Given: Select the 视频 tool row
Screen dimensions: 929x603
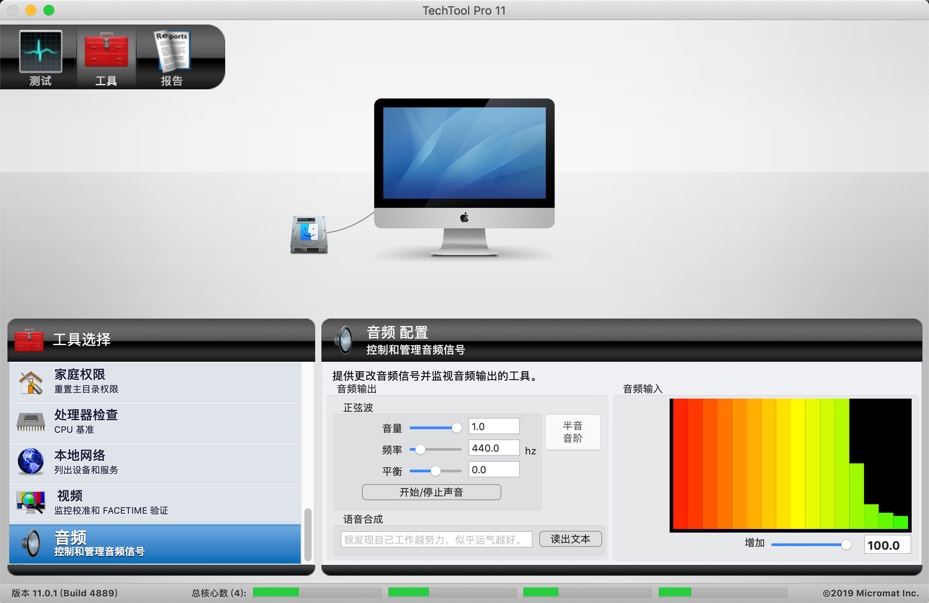Looking at the screenshot, I should (x=155, y=503).
